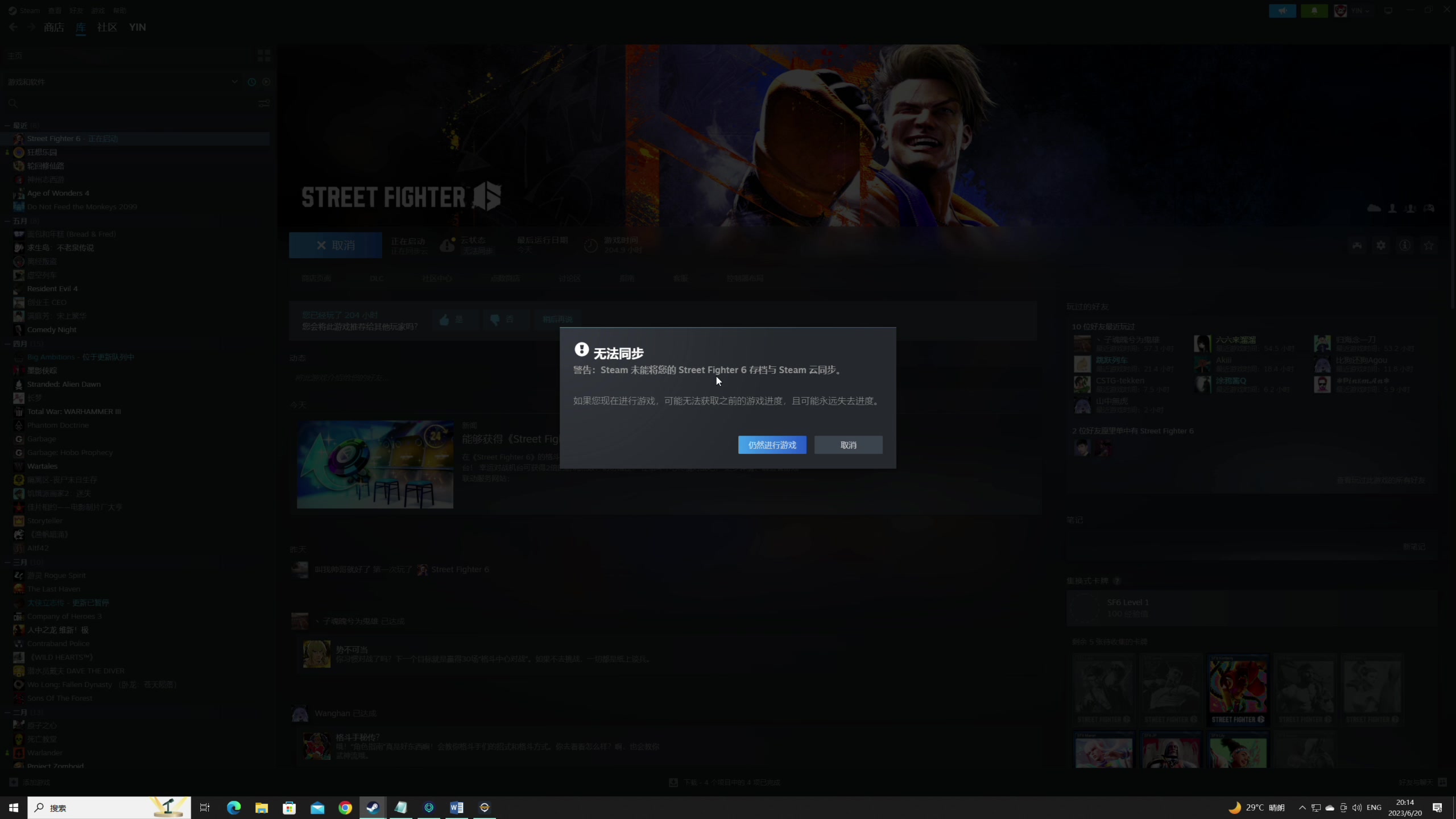The height and width of the screenshot is (819, 1456).
Task: Collapse the '五月' group
Action: [7, 221]
